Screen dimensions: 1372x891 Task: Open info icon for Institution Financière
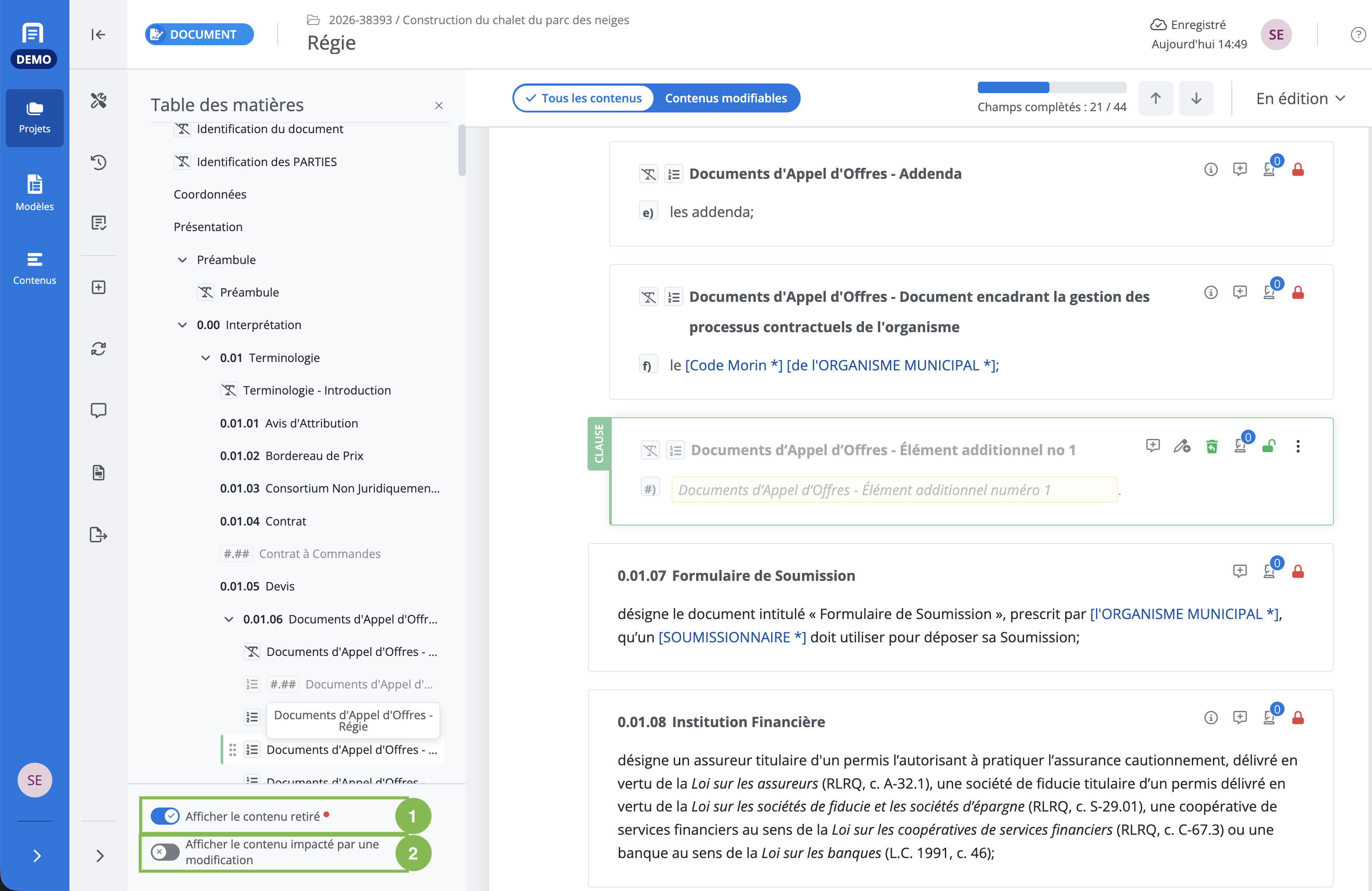click(1211, 717)
